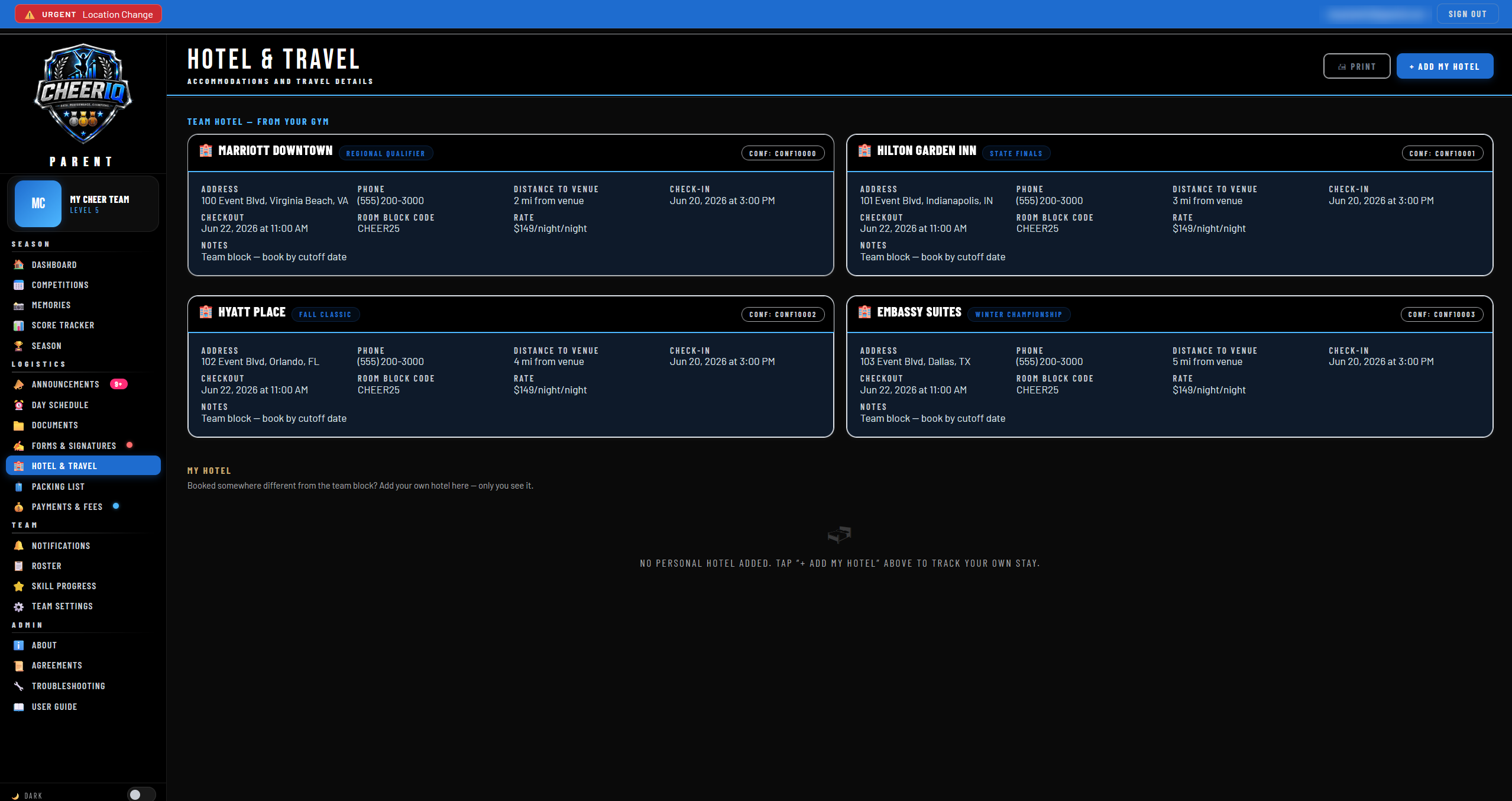Open the Roster page
Screen dimensions: 1512x801
[x=83, y=566]
